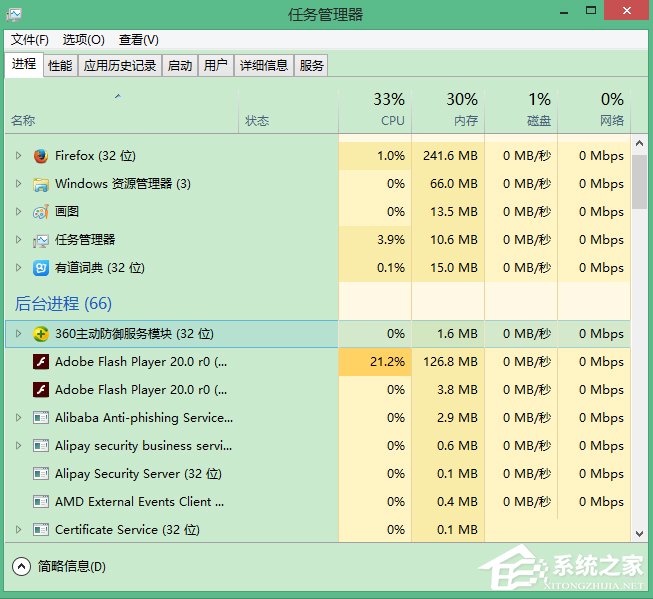Switch to the 详细信息 tab
The width and height of the screenshot is (653, 599).
coord(264,66)
